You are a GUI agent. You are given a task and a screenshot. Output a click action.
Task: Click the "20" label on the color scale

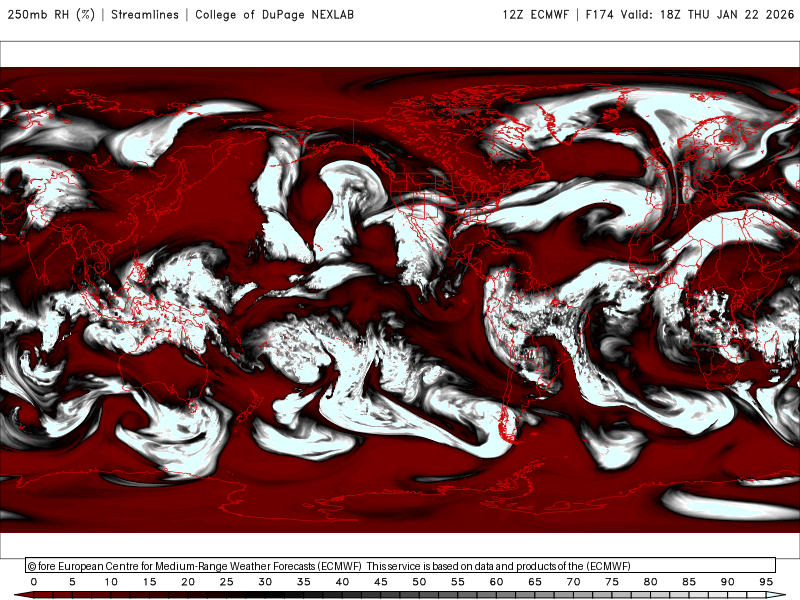[188, 582]
